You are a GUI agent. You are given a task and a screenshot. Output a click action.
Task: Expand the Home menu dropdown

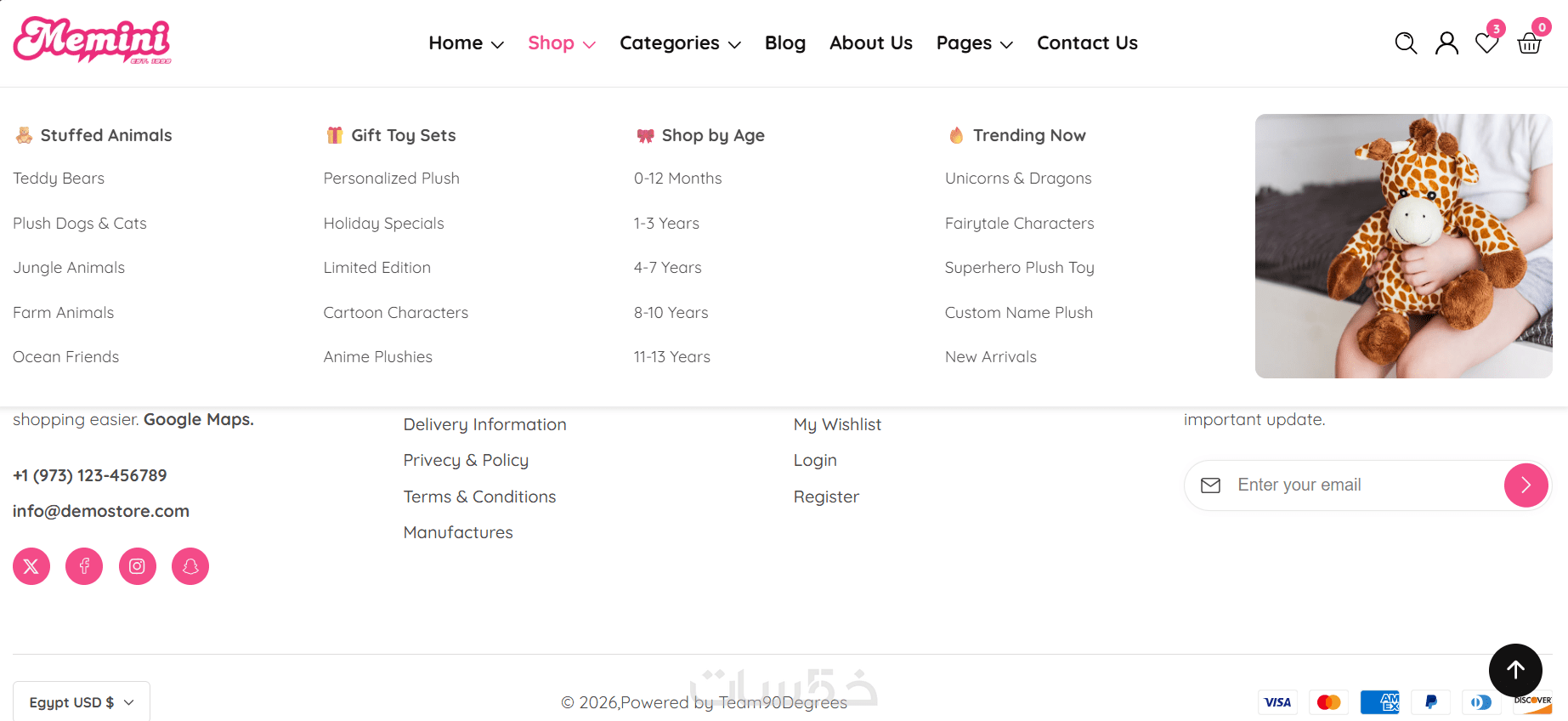click(x=466, y=43)
